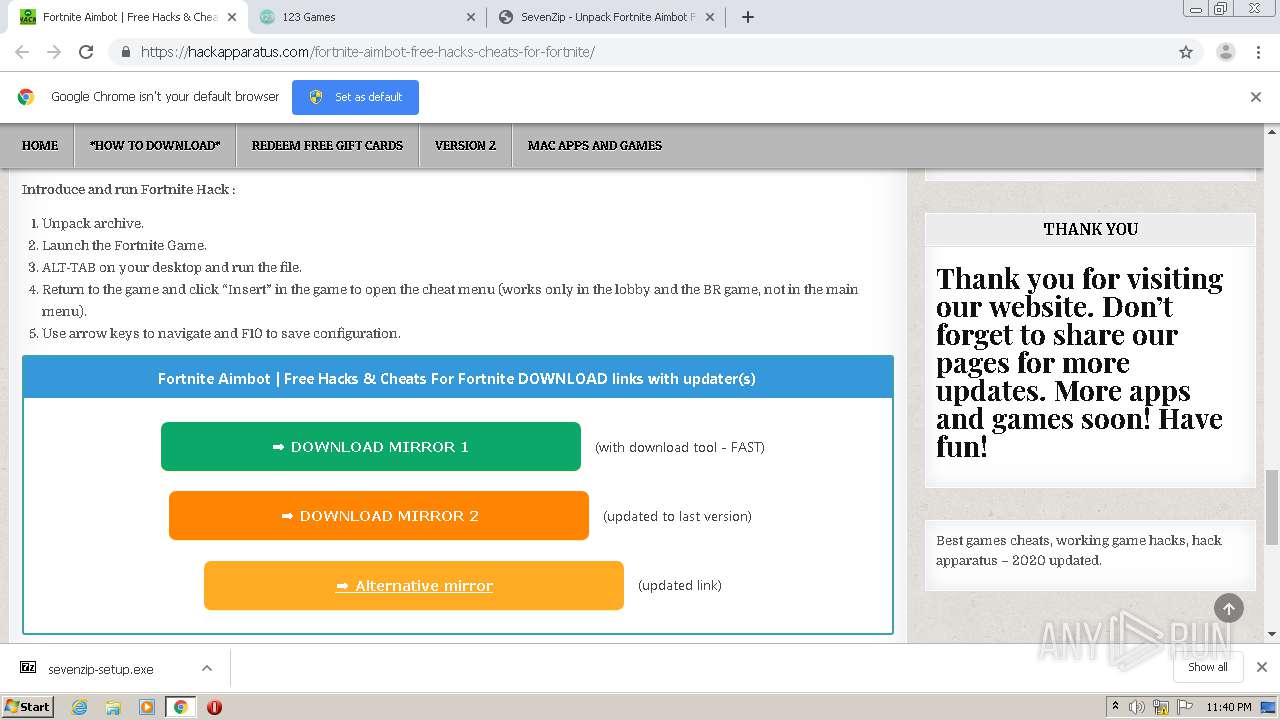Screen dimensions: 1280x720
Task: Switch to the SevenZip Unpack tab
Action: point(607,17)
